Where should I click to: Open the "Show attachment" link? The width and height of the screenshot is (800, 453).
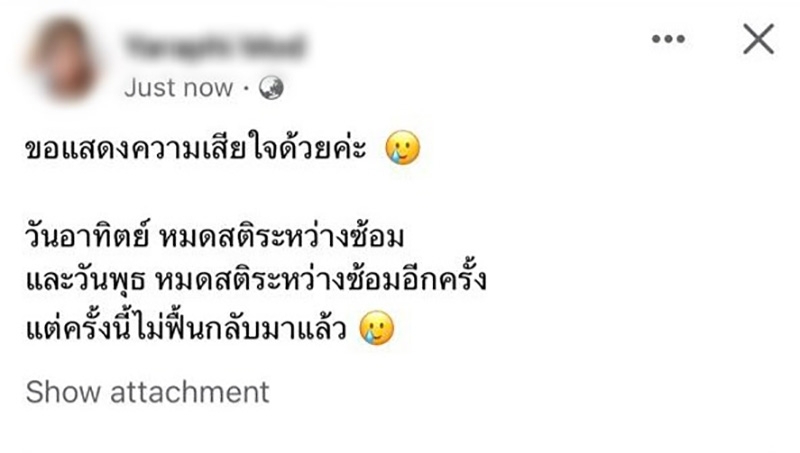[147, 392]
